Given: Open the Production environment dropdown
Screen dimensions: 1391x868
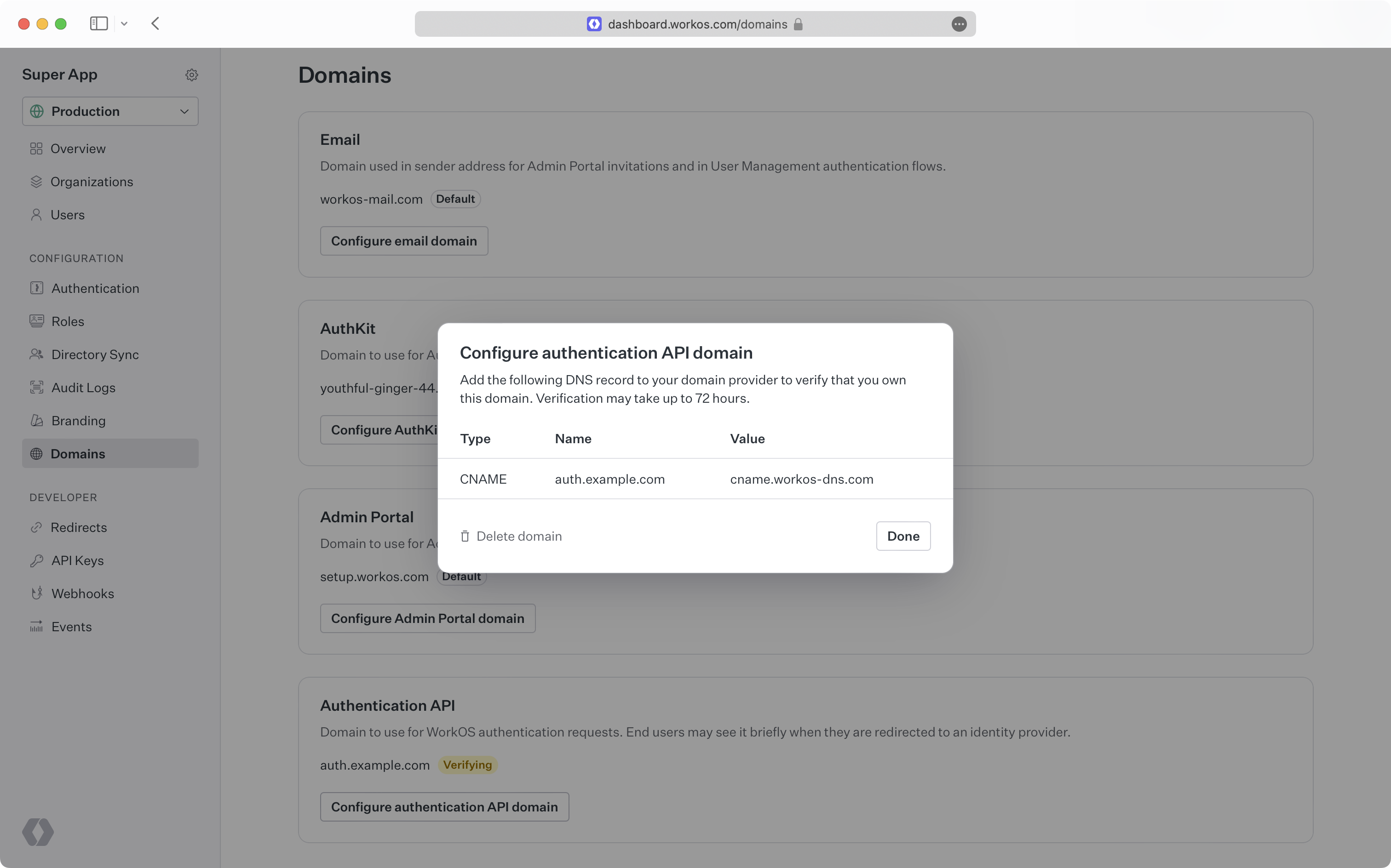Looking at the screenshot, I should point(110,111).
